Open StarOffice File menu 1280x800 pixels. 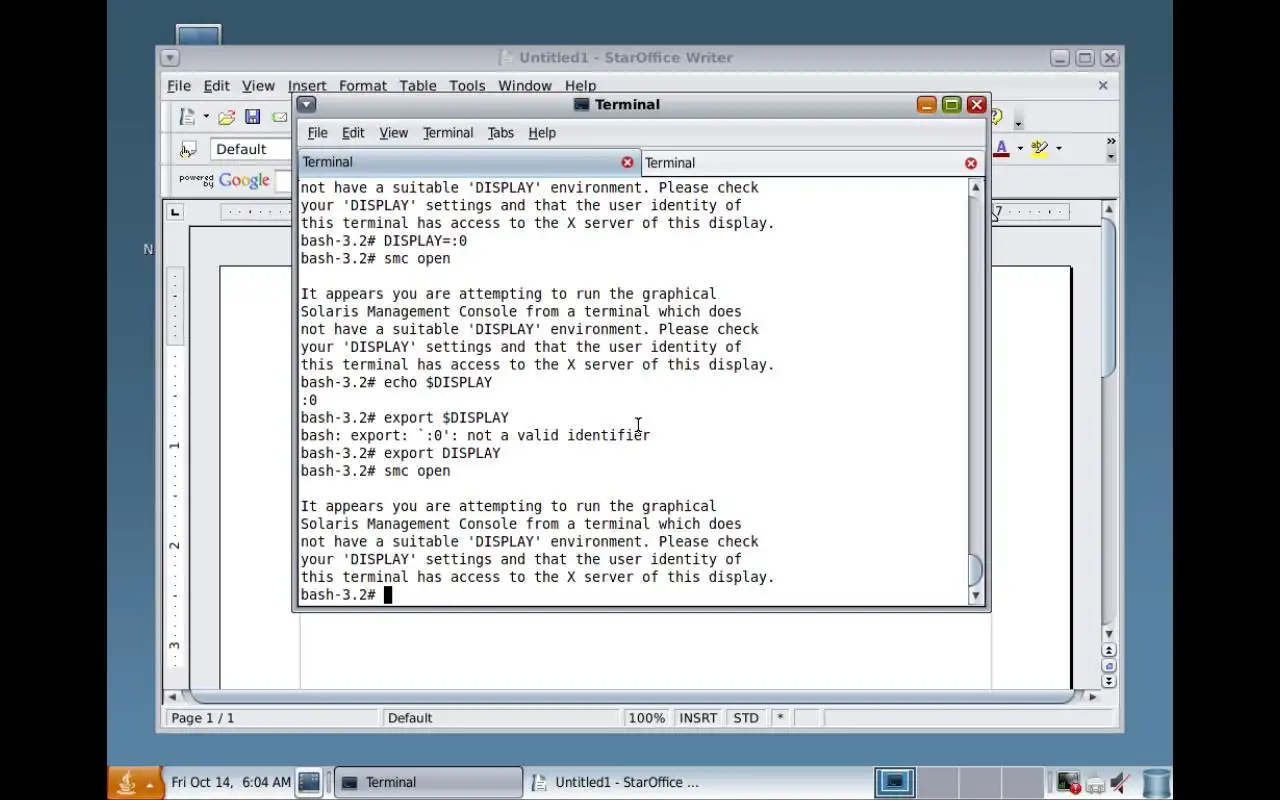click(179, 86)
